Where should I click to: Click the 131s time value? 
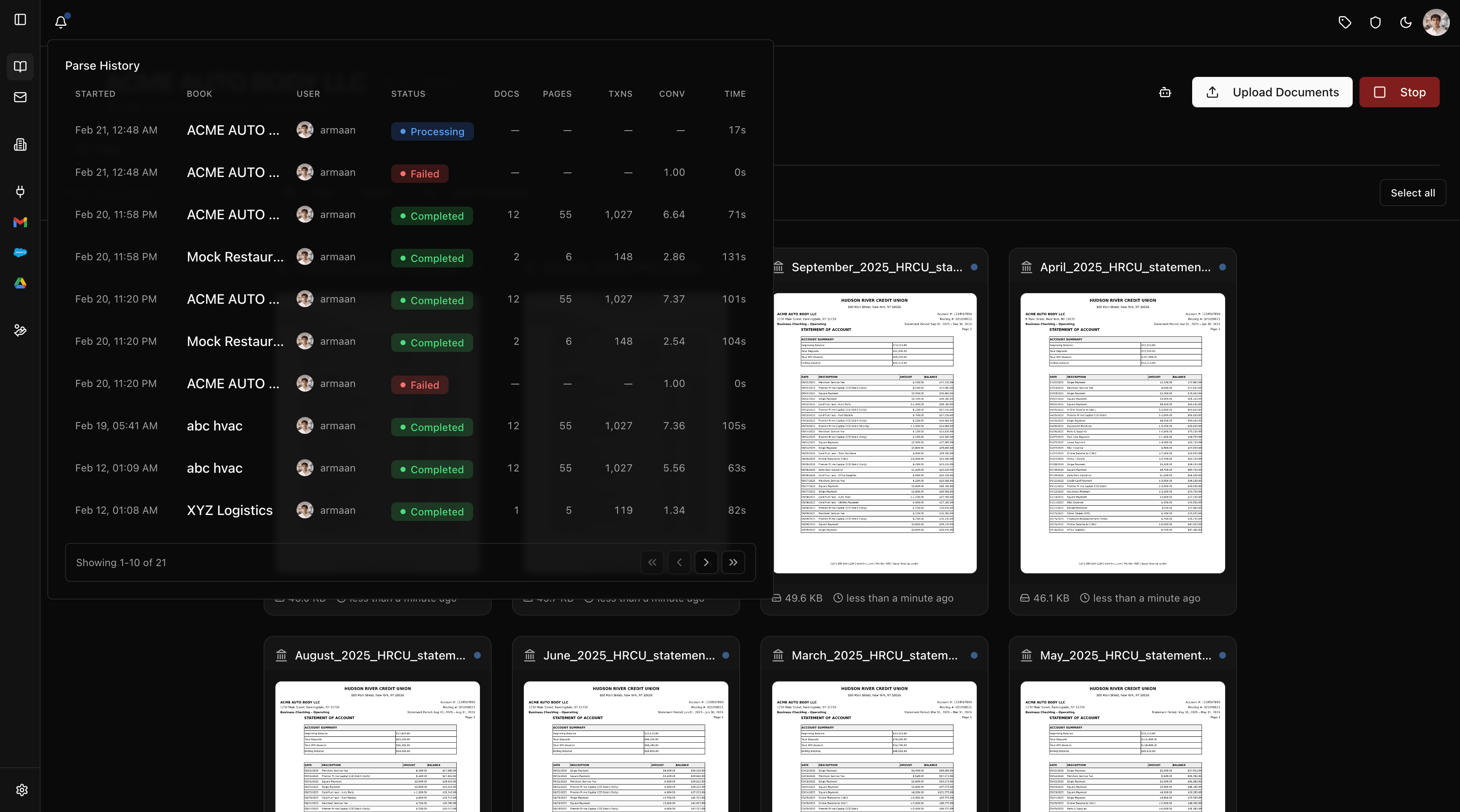pyautogui.click(x=734, y=257)
